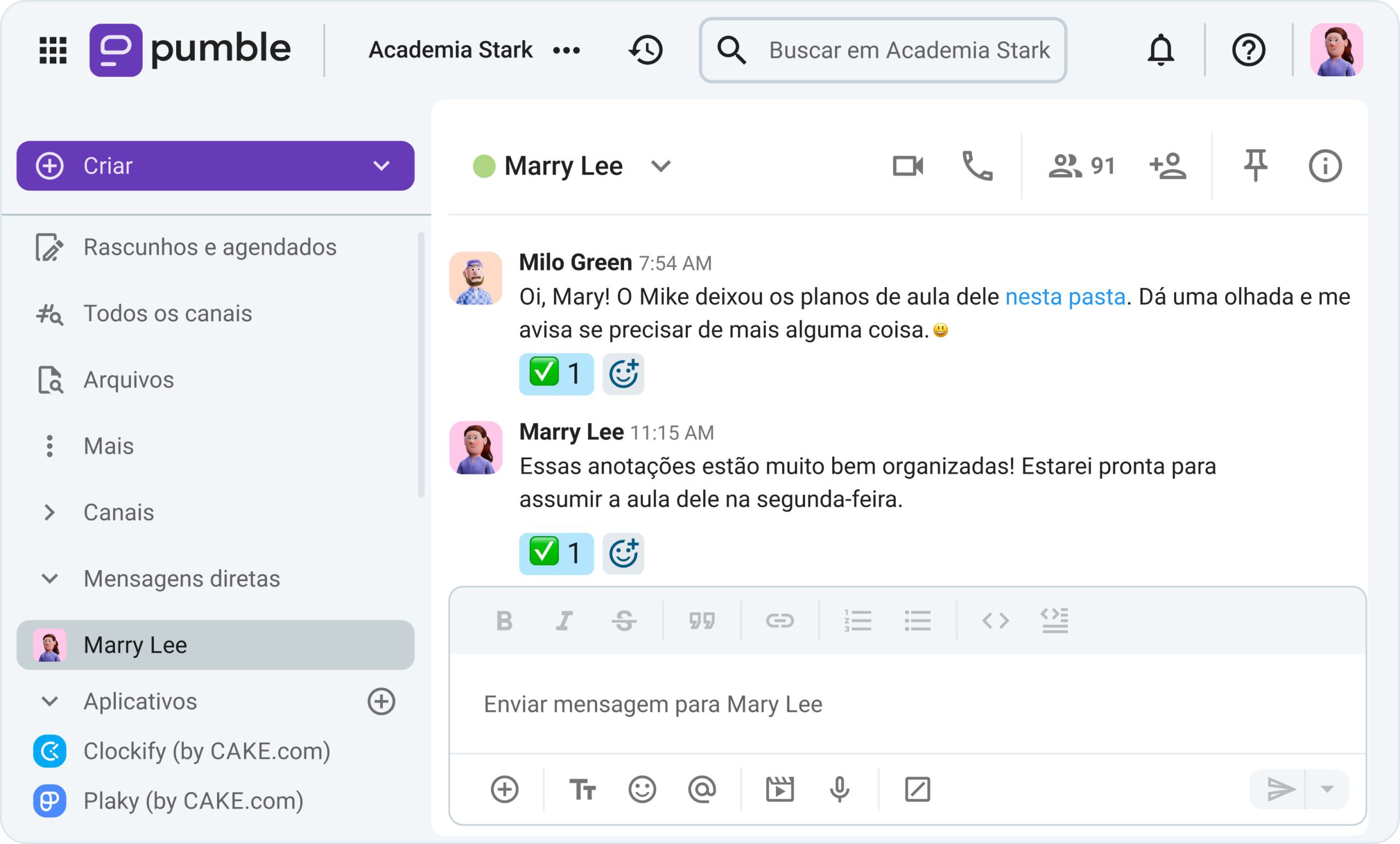Toggle checkmark reaction on Milo's message
Image resolution: width=1400 pixels, height=844 pixels.
(556, 374)
